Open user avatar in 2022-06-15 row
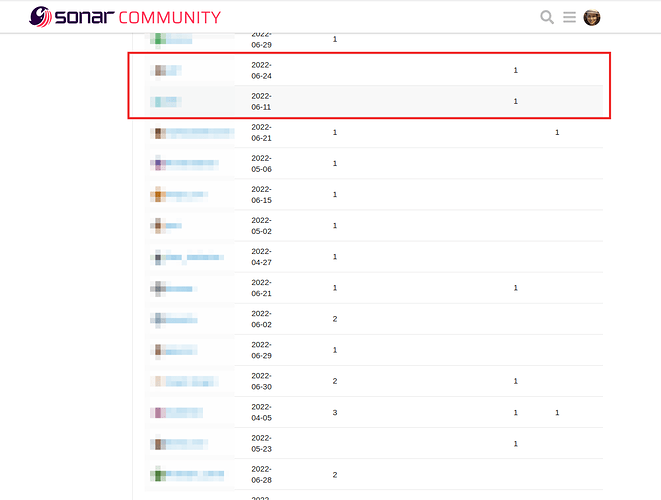 pos(158,195)
